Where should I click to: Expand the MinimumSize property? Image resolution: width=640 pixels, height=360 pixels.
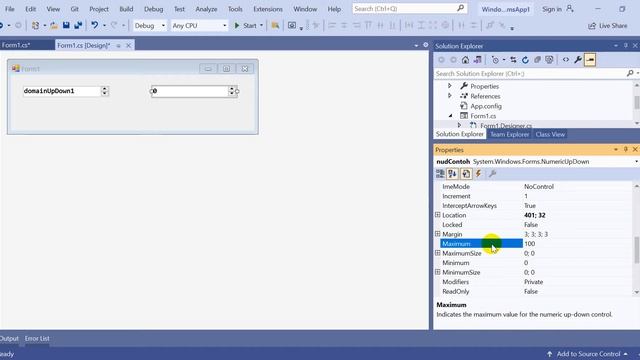tap(438, 272)
